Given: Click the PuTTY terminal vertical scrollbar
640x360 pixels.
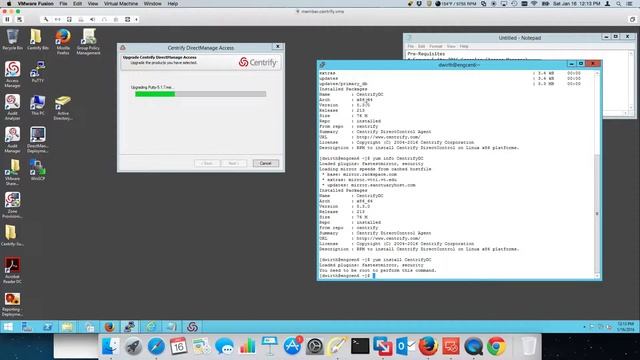Looking at the screenshot, I should pyautogui.click(x=597, y=174).
